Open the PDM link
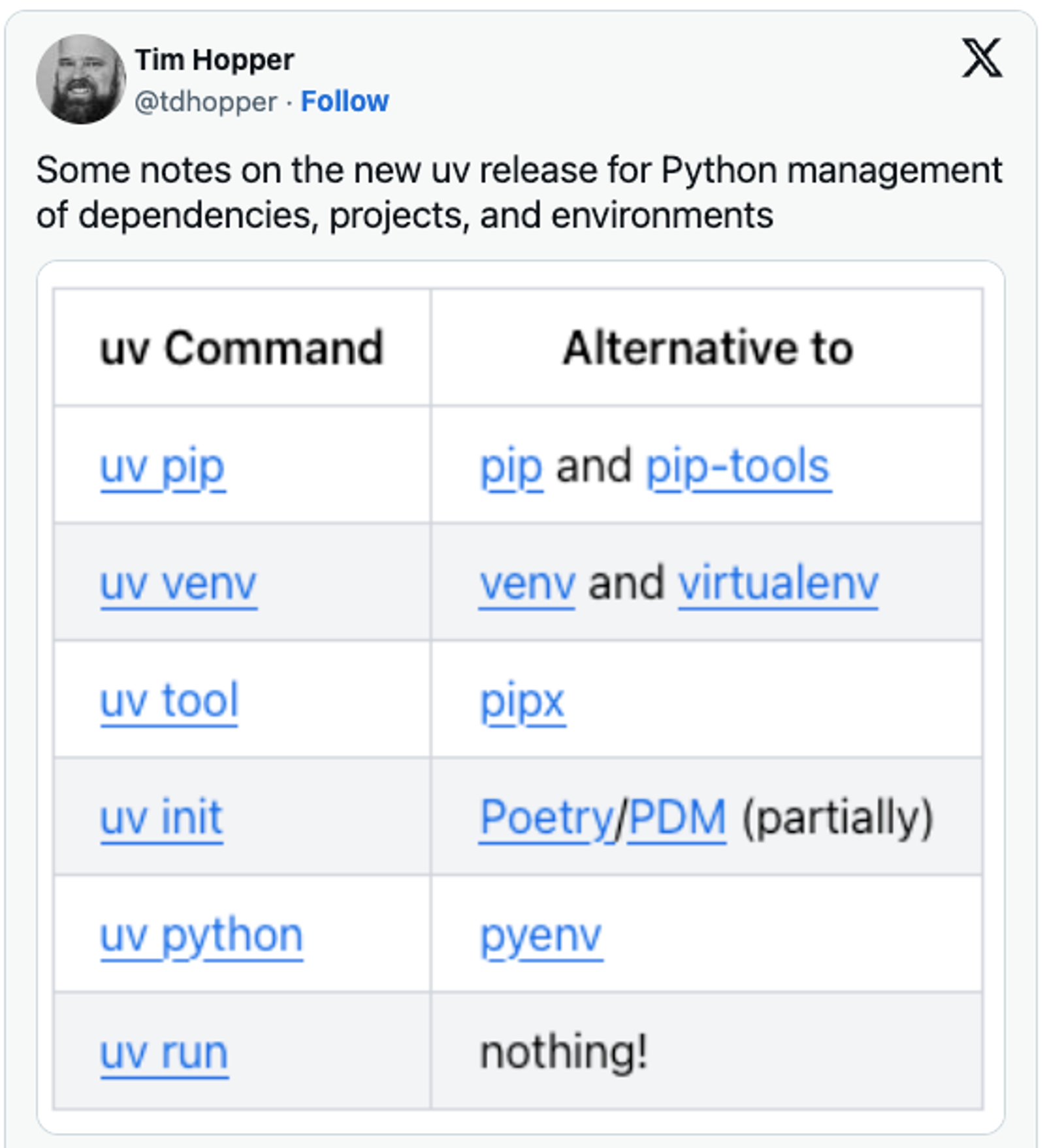Image resolution: width=1045 pixels, height=1148 pixels. coord(677,818)
